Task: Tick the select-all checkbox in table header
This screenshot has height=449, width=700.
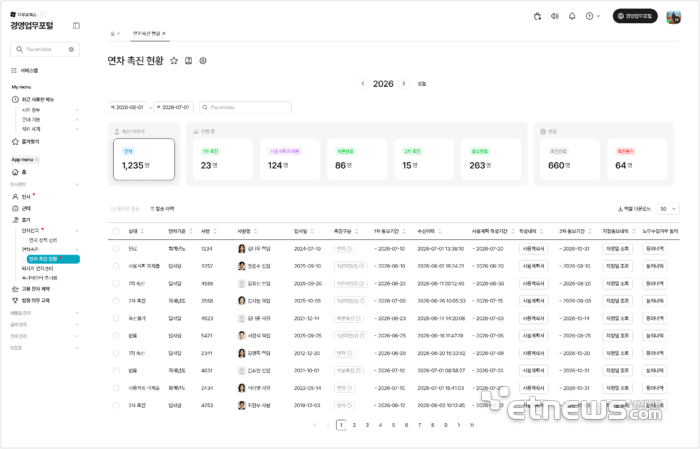Action: pos(116,231)
